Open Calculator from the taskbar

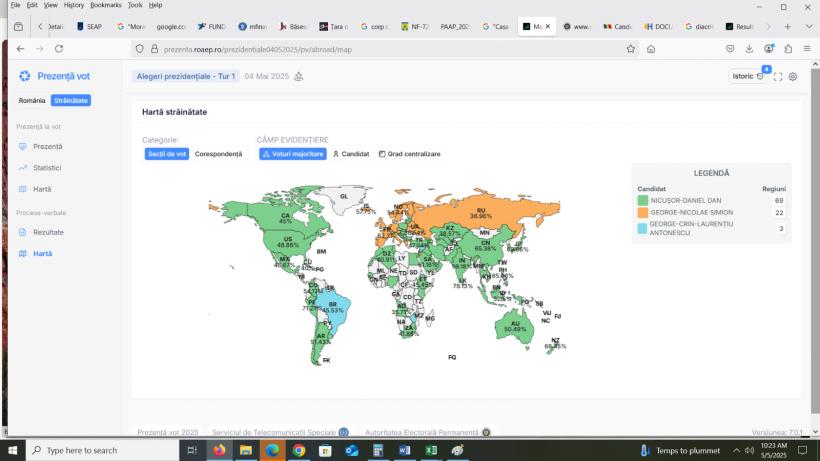pos(378,450)
